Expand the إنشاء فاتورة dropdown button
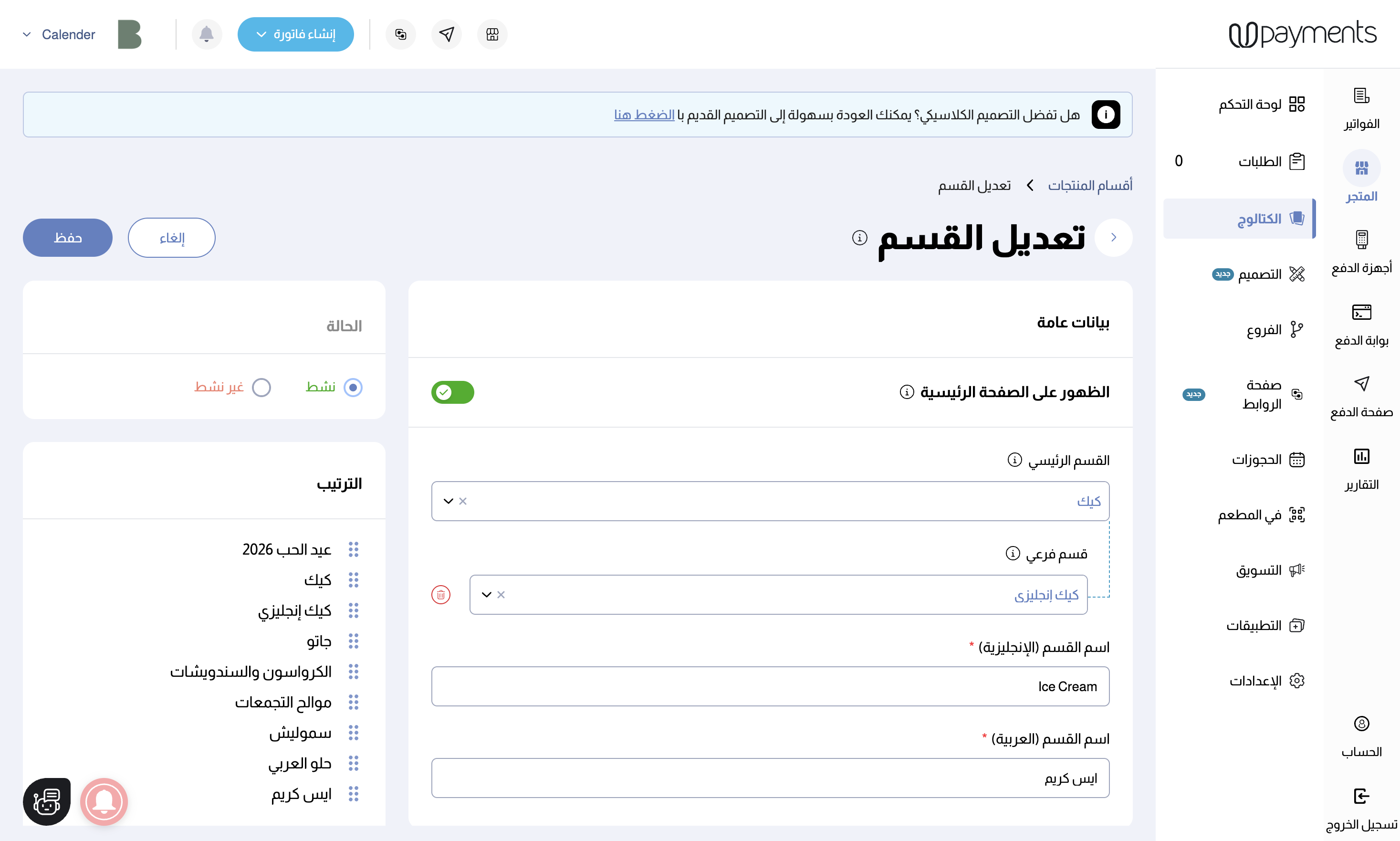Image resolution: width=1400 pixels, height=841 pixels. point(295,34)
